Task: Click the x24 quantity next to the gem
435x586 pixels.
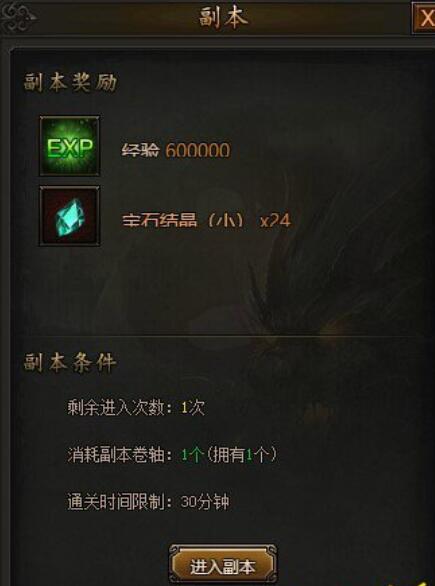Action: tap(275, 220)
